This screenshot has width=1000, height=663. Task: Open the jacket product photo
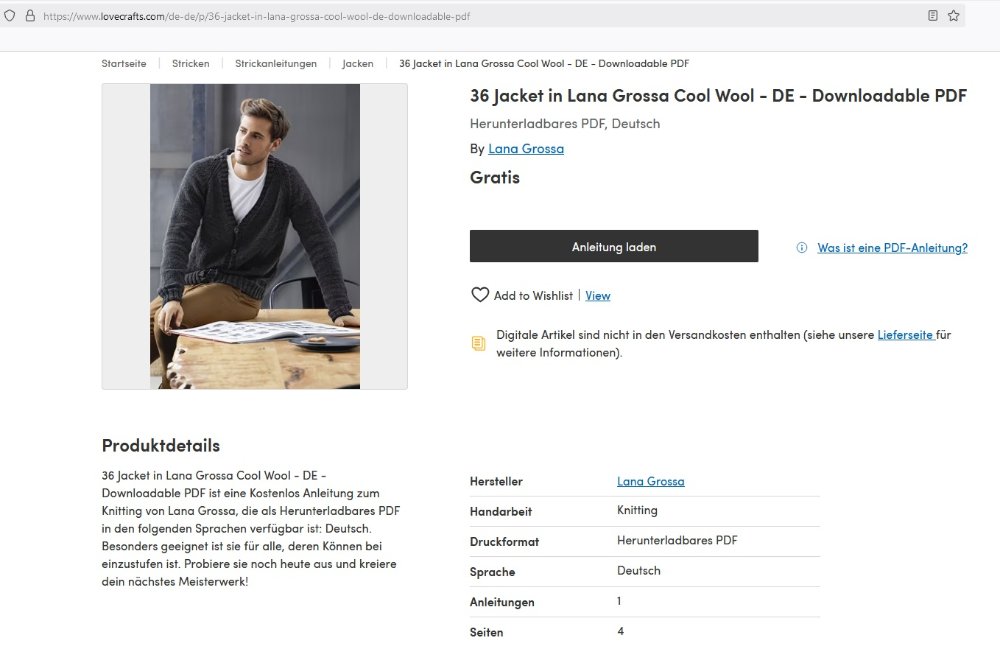point(254,237)
